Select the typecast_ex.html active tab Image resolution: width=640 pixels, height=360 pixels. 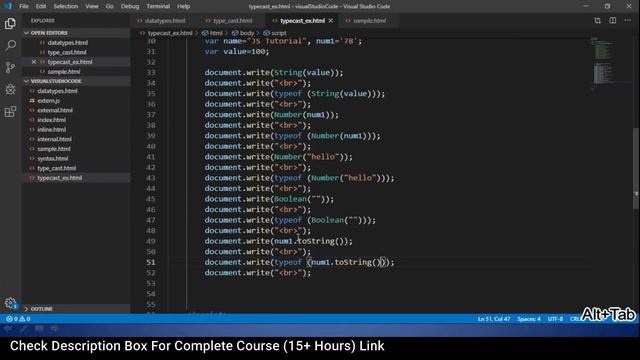(x=302, y=20)
